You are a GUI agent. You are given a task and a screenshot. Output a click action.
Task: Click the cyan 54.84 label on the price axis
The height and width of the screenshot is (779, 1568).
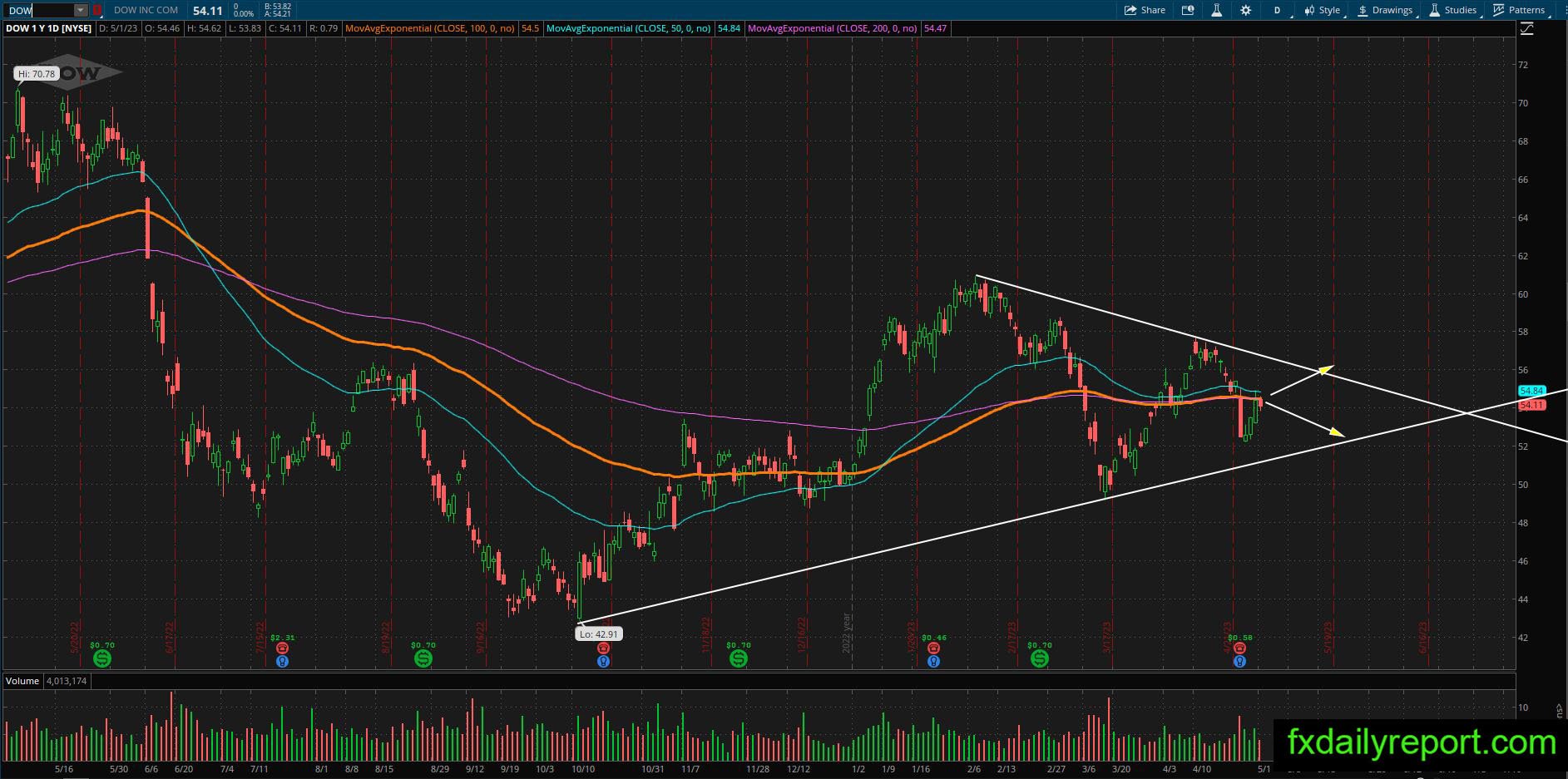pyautogui.click(x=1531, y=391)
